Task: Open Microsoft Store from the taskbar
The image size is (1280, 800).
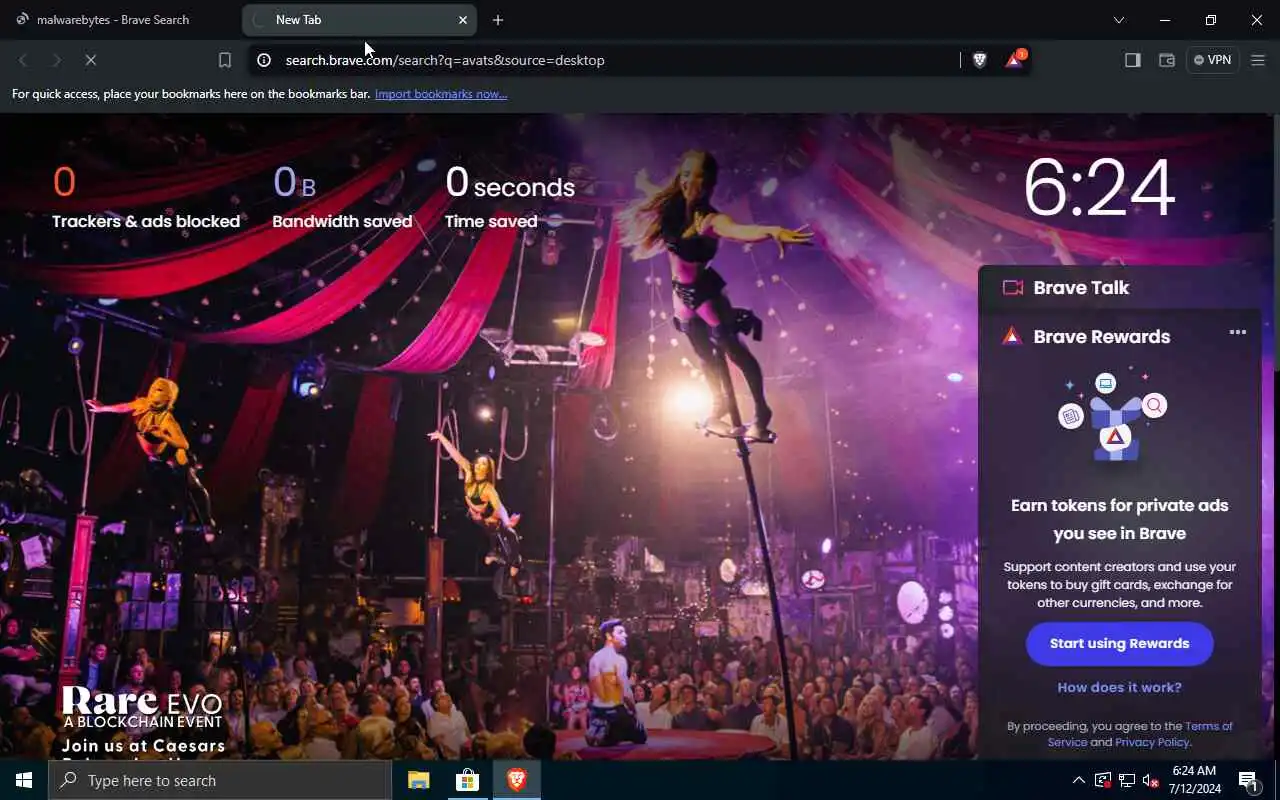Action: click(x=468, y=780)
